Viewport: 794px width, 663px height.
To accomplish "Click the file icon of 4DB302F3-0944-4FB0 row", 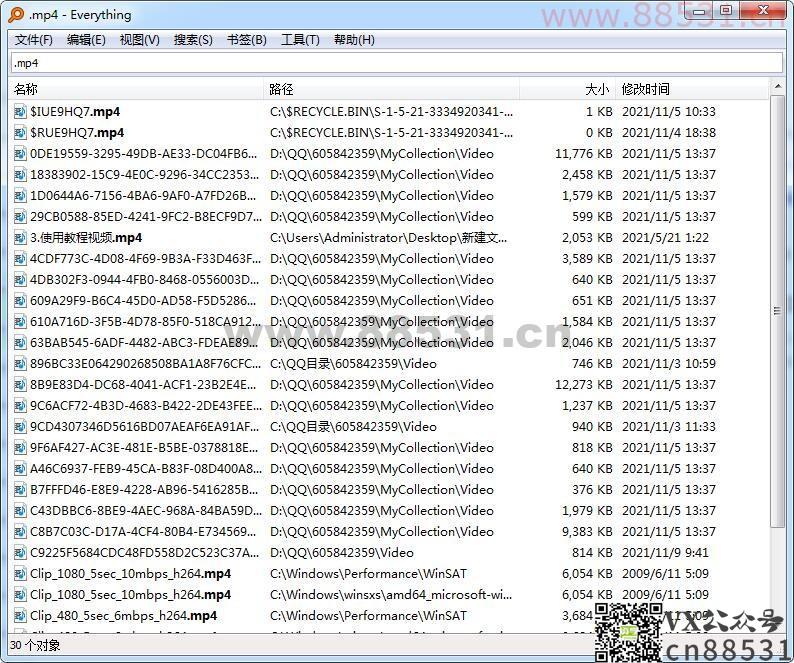I will tap(20, 280).
